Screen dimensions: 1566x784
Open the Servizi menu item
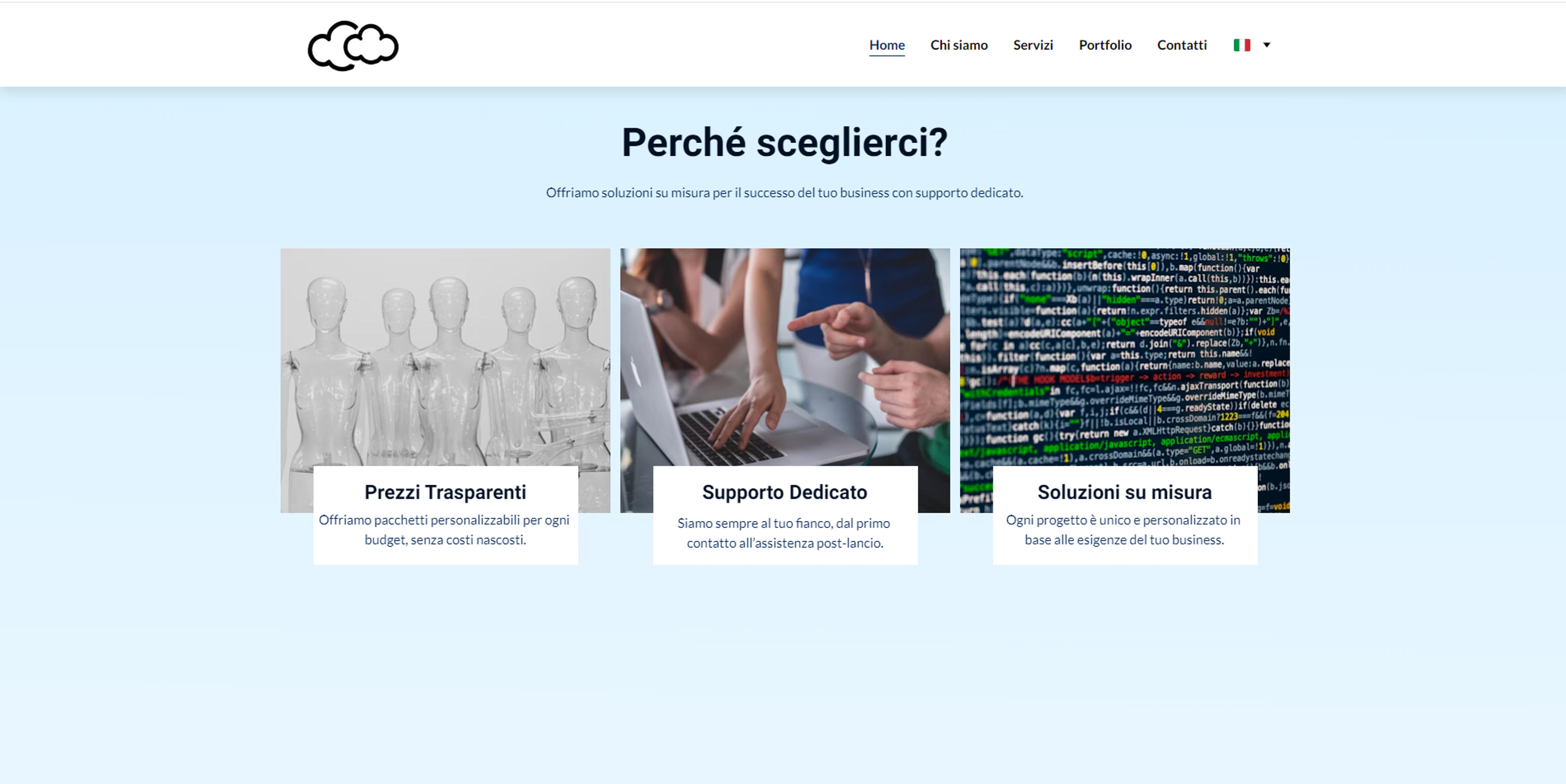pos(1033,45)
